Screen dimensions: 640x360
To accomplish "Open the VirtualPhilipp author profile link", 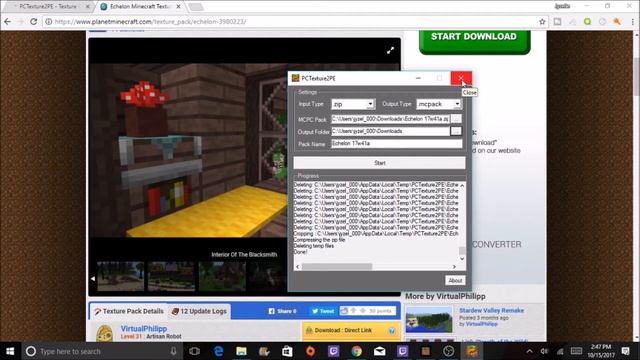I will pos(144,328).
